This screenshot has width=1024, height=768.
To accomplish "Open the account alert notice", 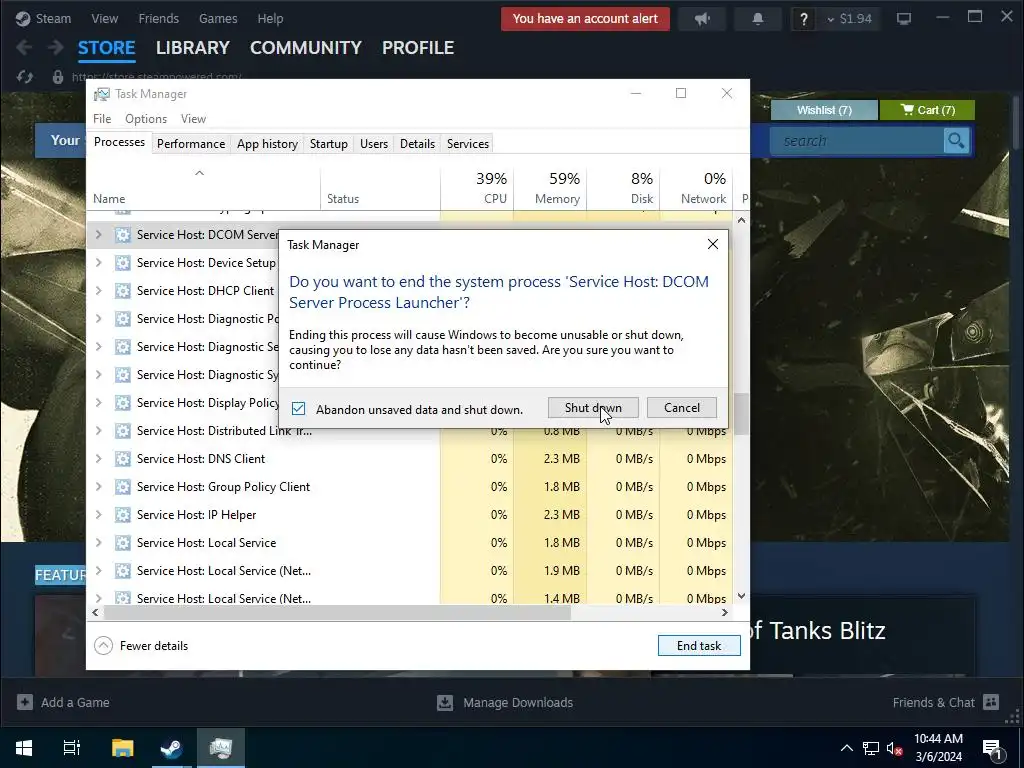I will (585, 19).
